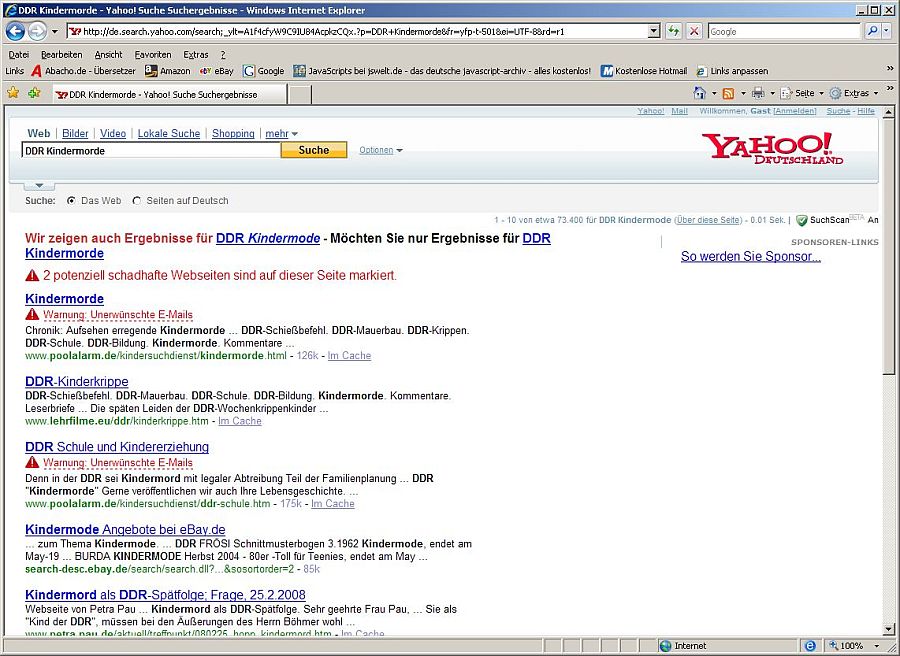Viewport: 900px width, 656px height.
Task: Open the Abacho.de - Übersetzer bookmark
Action: tap(84, 71)
